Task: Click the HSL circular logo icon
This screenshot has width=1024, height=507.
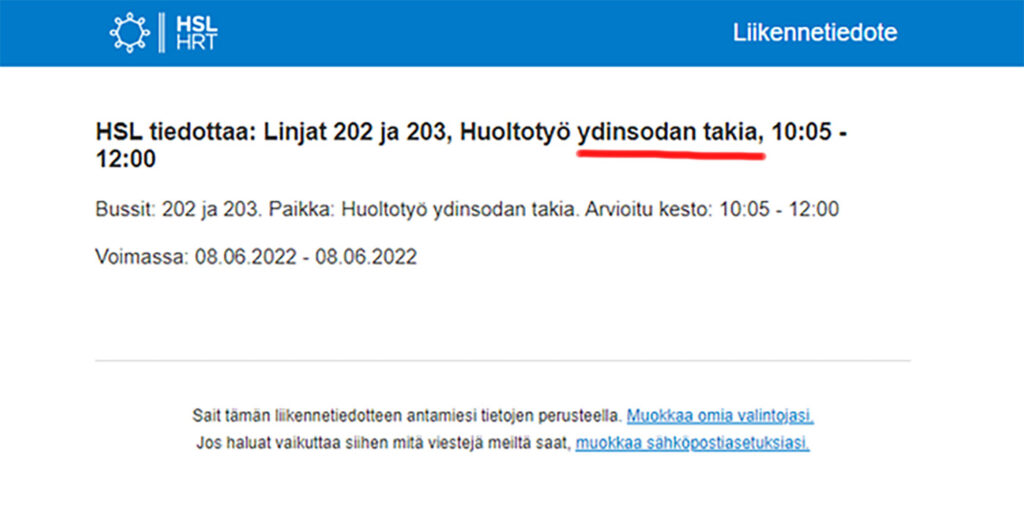Action: coord(129,32)
